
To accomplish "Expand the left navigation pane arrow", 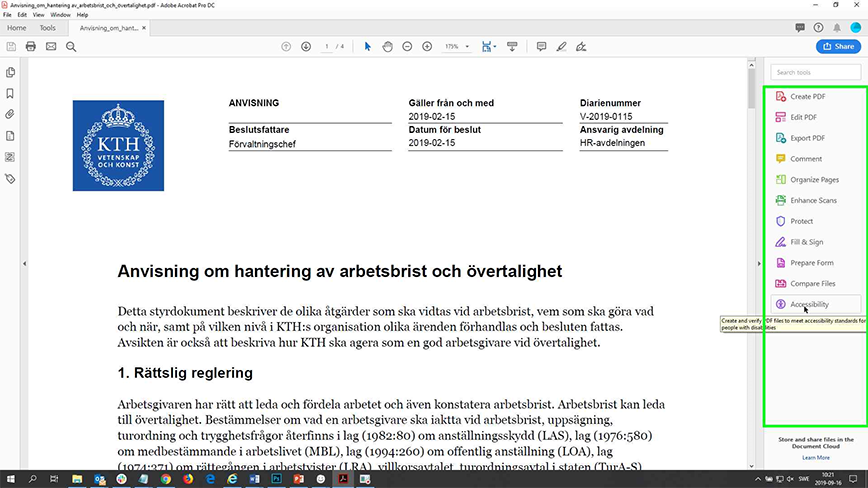I will [x=24, y=264].
